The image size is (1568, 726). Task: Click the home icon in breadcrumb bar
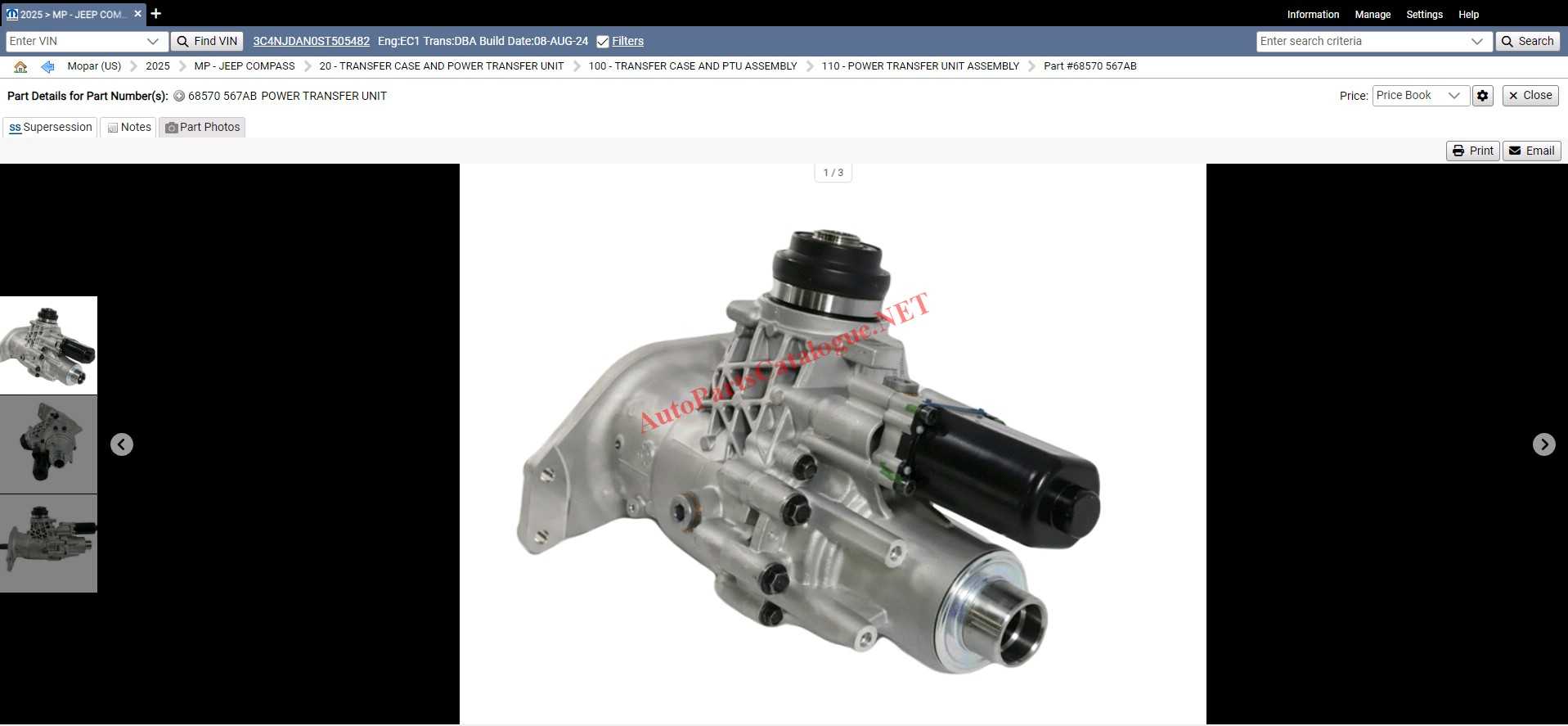point(20,66)
